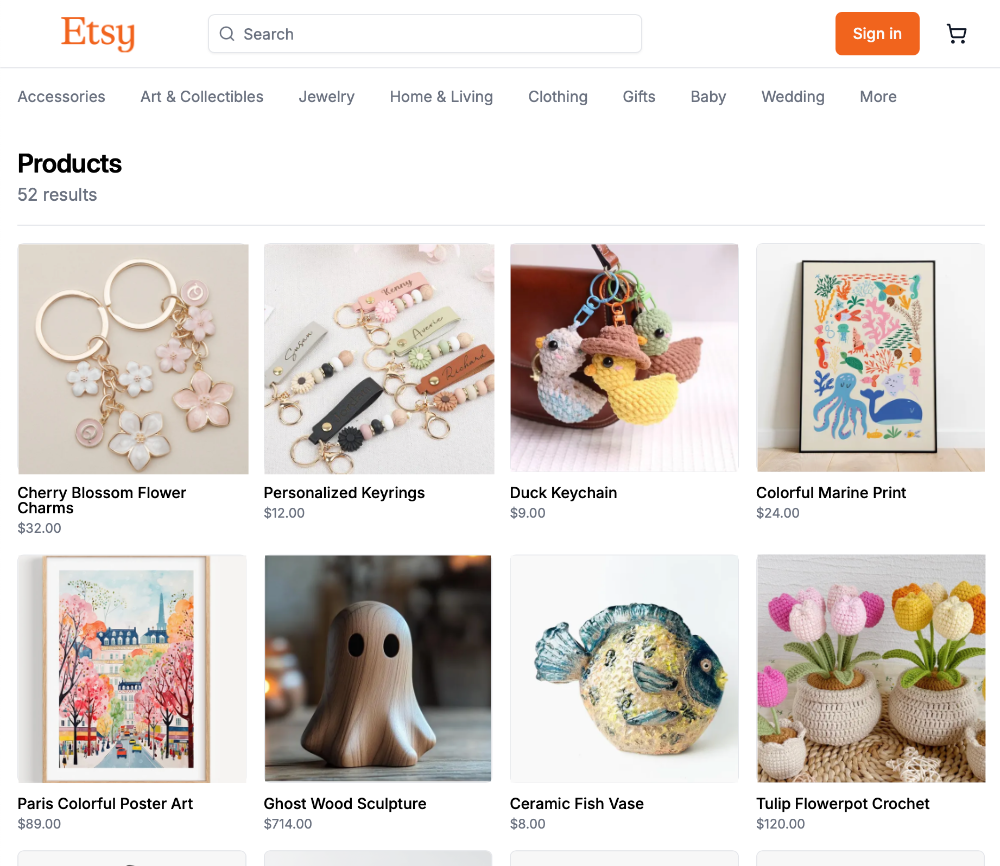Browse the Art & Collectibles category

[201, 96]
